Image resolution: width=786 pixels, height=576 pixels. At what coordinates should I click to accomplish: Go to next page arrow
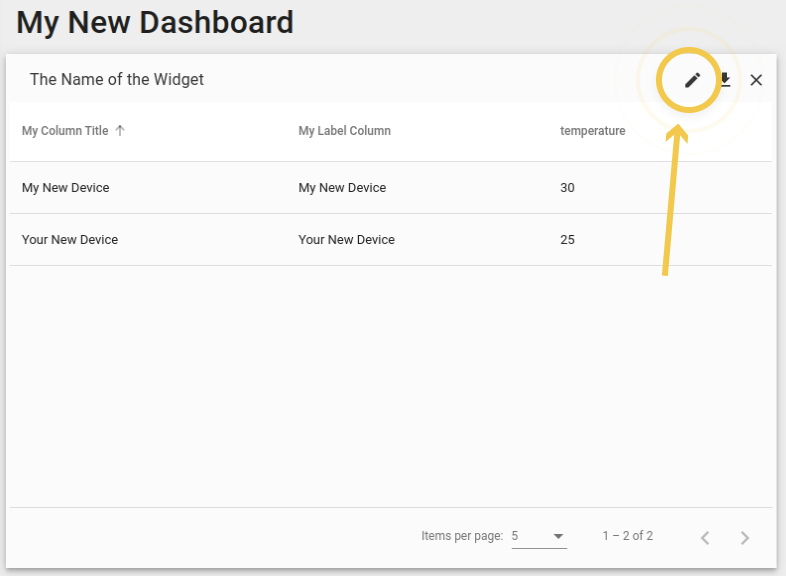pyautogui.click(x=745, y=537)
